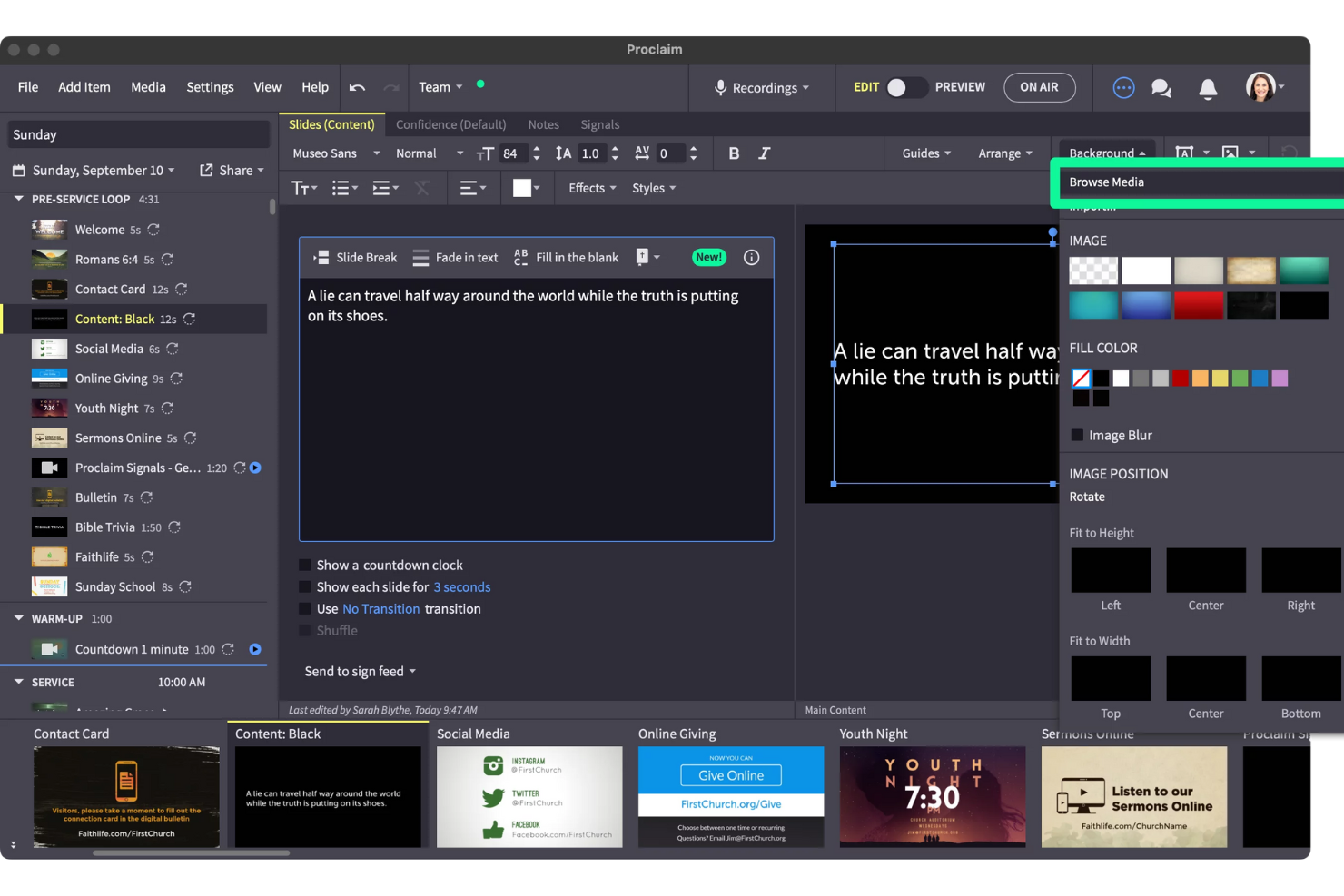Click the clear formatting icon
1344x896 pixels.
[422, 188]
